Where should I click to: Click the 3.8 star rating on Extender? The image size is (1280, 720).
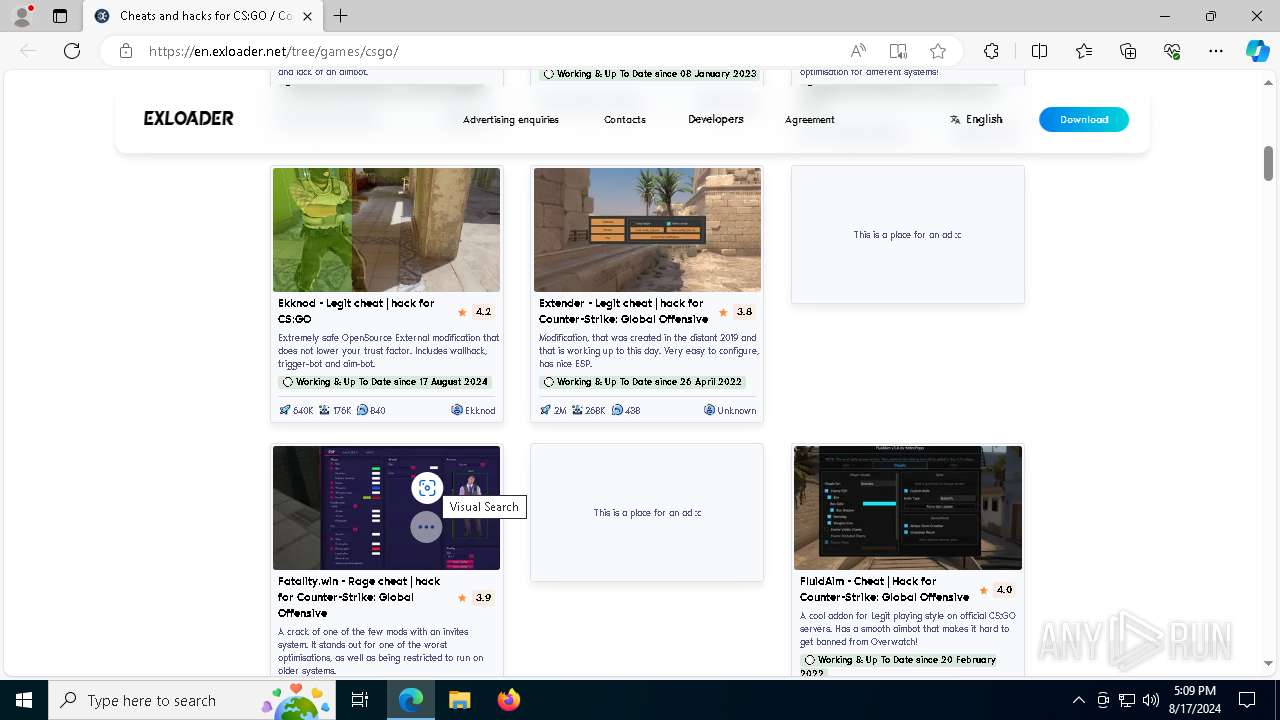(x=737, y=312)
